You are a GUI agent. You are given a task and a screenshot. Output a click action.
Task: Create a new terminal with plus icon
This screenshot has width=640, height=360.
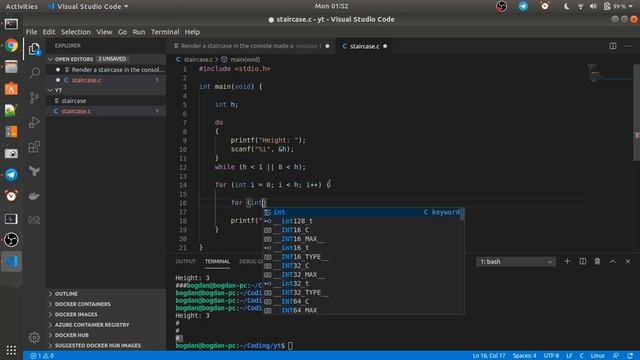pyautogui.click(x=567, y=261)
